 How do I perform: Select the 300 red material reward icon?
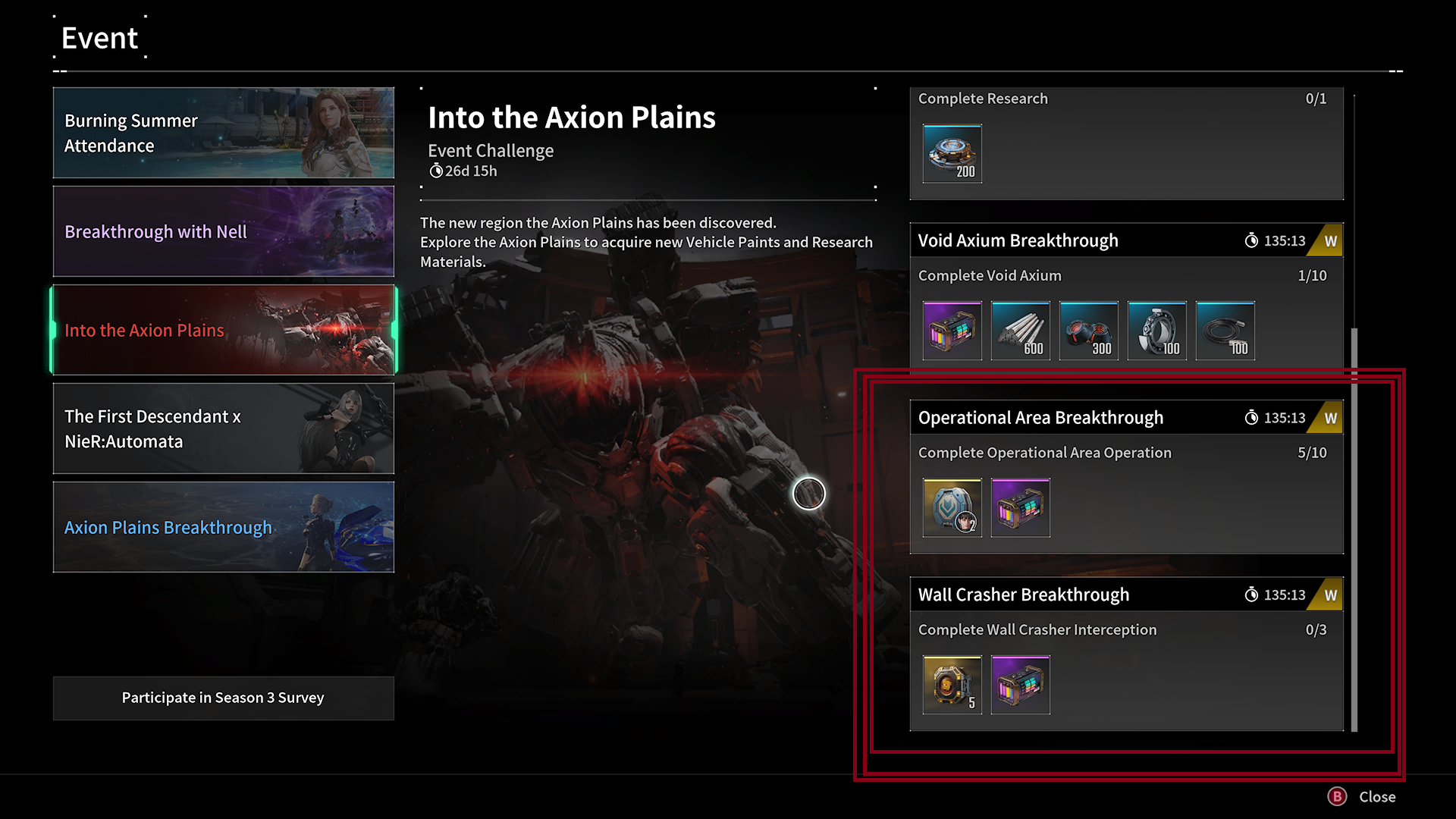1089,331
